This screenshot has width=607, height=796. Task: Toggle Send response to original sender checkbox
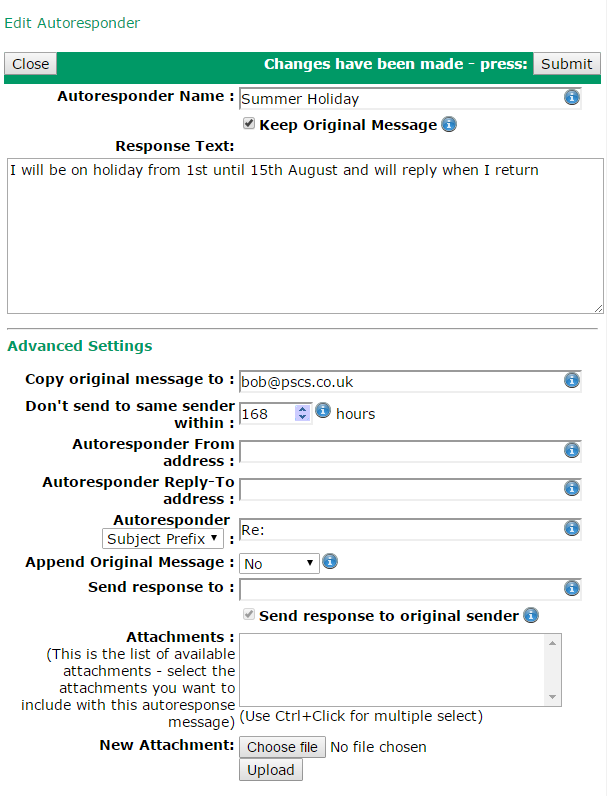click(249, 614)
